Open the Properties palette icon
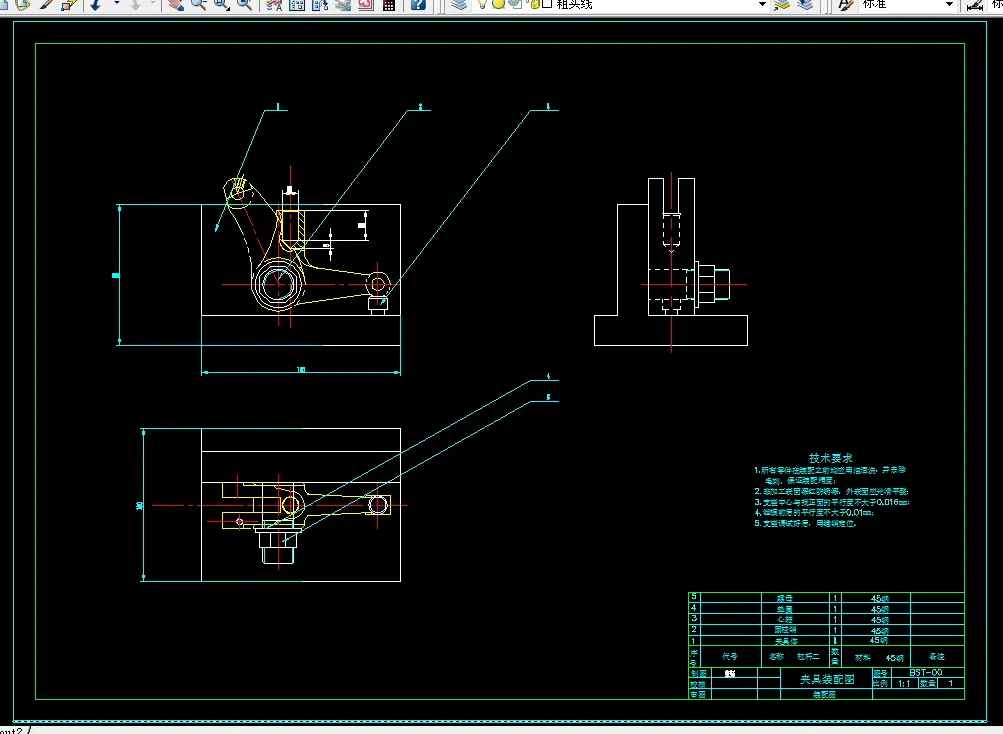The image size is (1003, 734). pyautogui.click(x=274, y=4)
